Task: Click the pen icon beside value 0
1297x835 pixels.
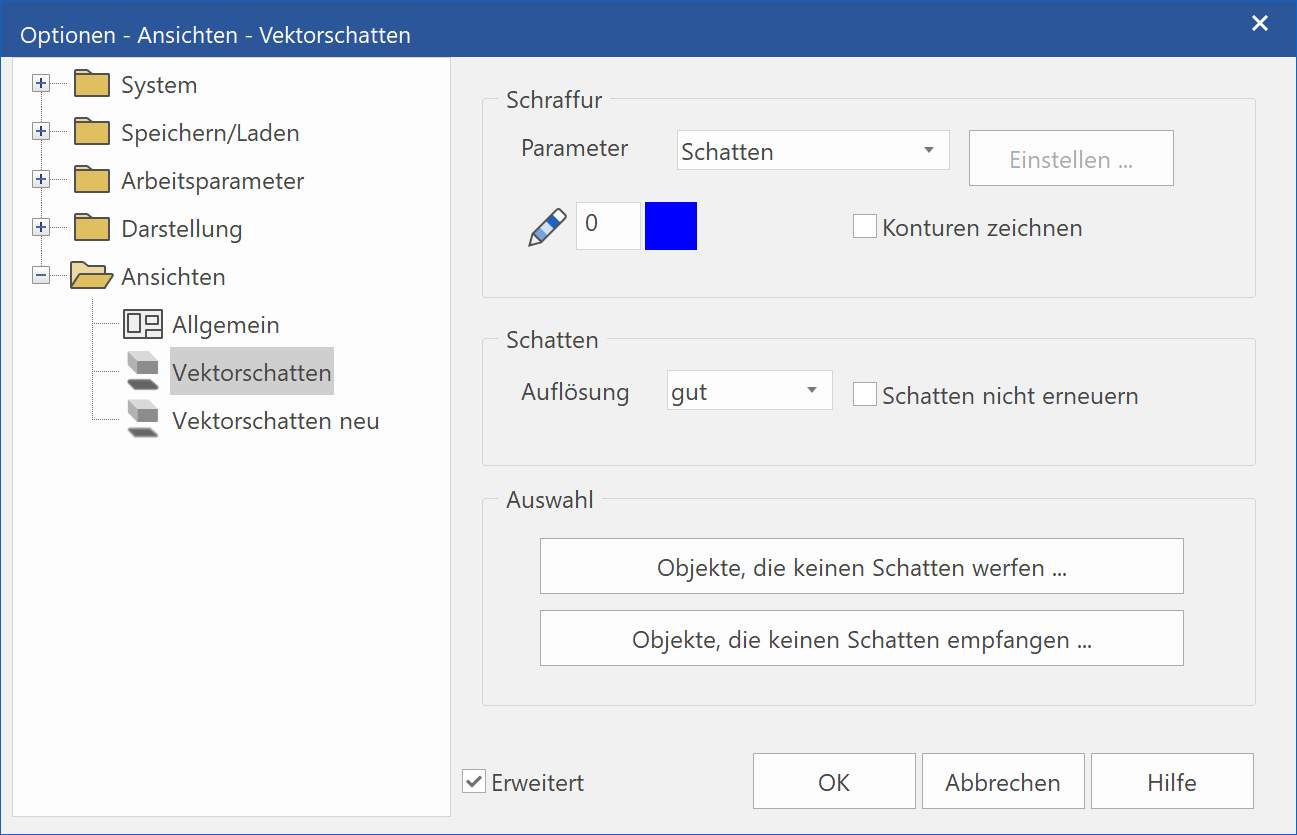Action: click(x=546, y=227)
